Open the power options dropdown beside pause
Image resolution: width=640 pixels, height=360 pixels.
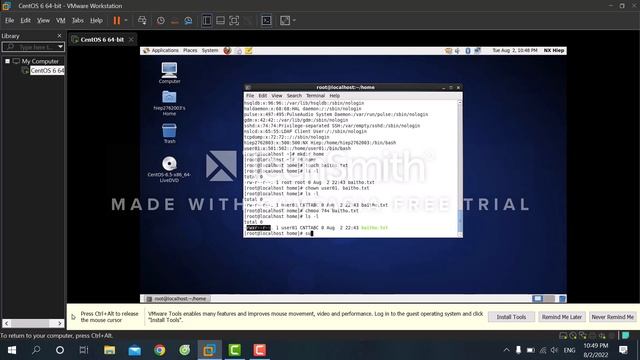coord(126,20)
